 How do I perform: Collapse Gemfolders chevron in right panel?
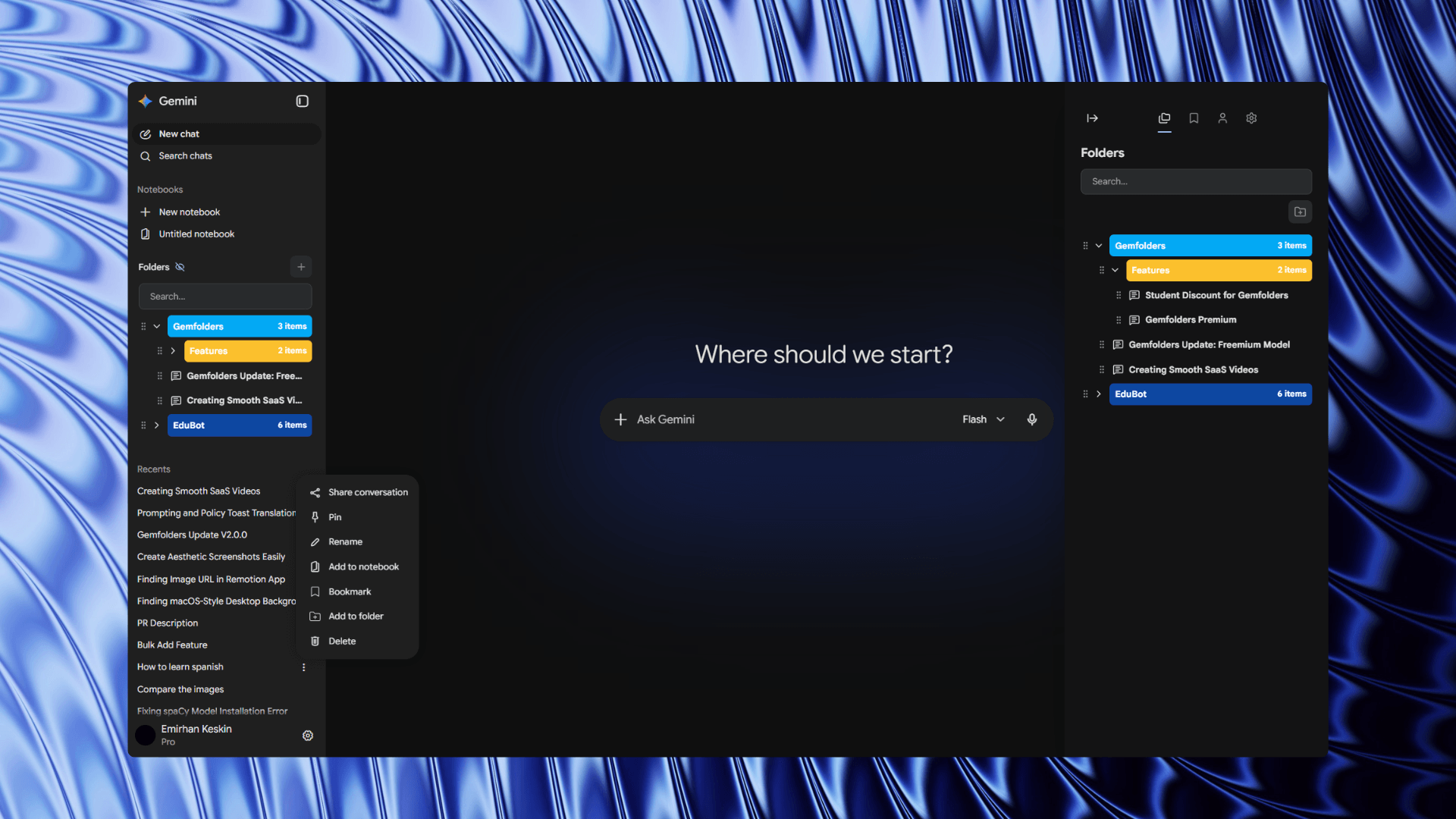[1099, 246]
